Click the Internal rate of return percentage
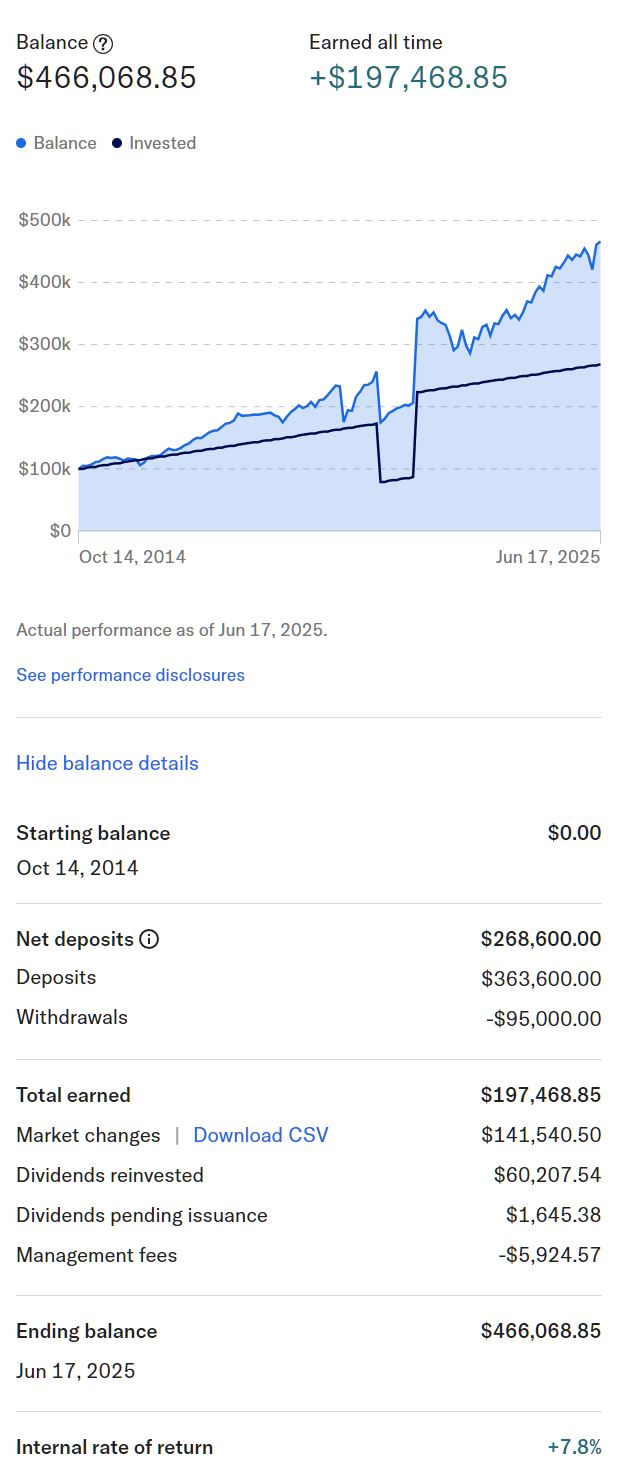The width and height of the screenshot is (626, 1472). point(574,1447)
